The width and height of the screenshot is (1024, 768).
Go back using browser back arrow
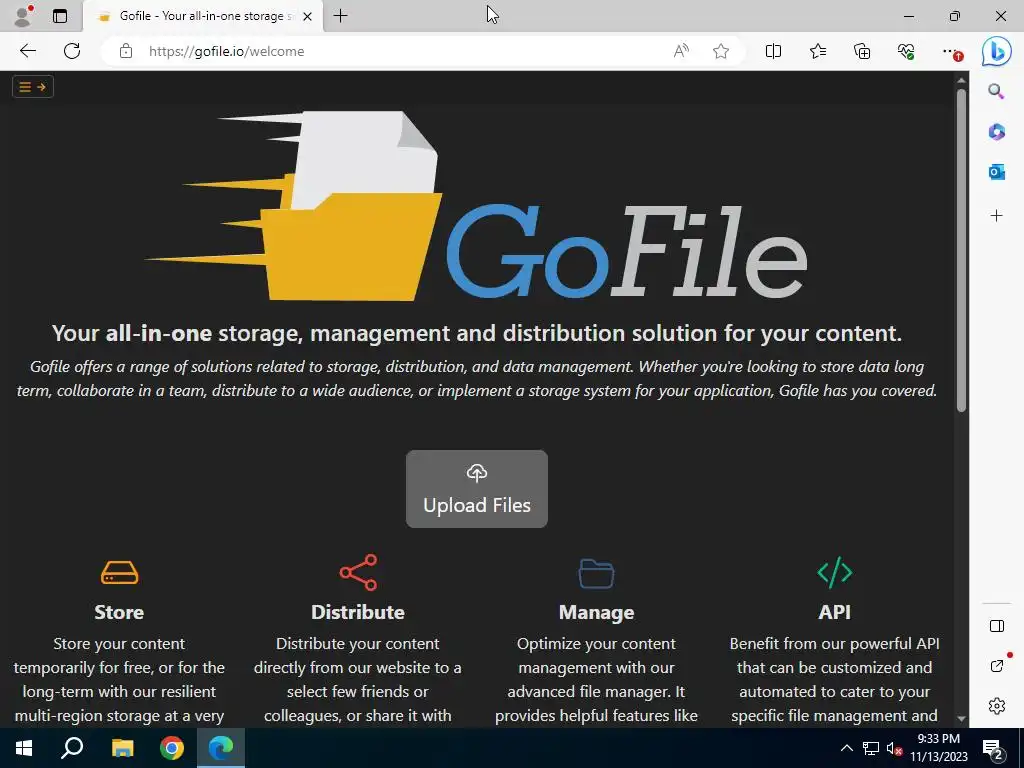coord(27,51)
